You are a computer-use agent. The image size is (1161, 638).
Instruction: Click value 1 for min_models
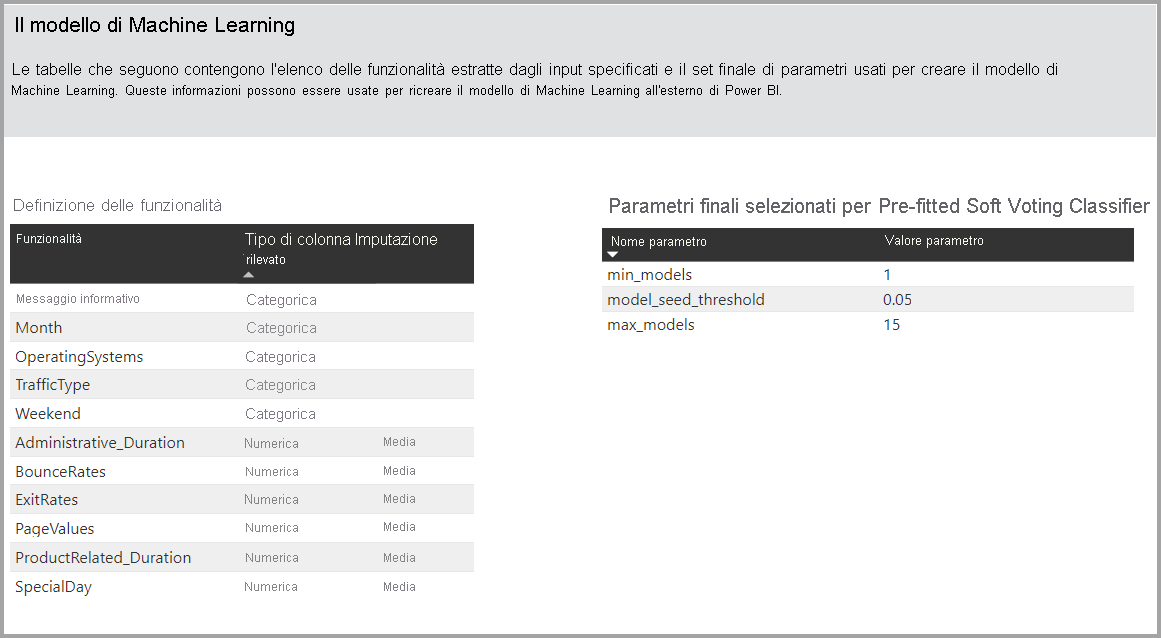point(887,275)
